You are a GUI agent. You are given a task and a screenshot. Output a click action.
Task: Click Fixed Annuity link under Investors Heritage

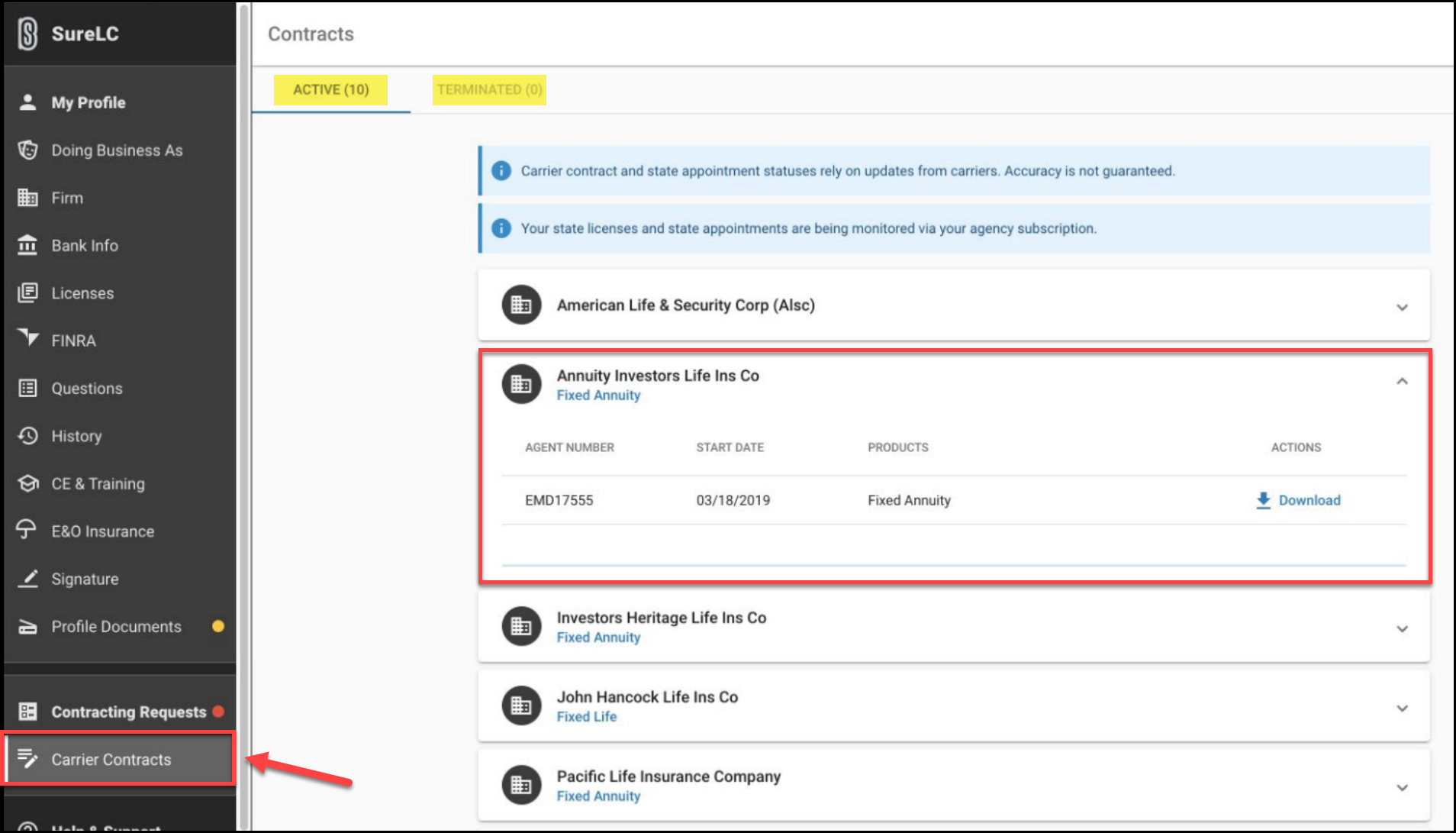tap(598, 638)
